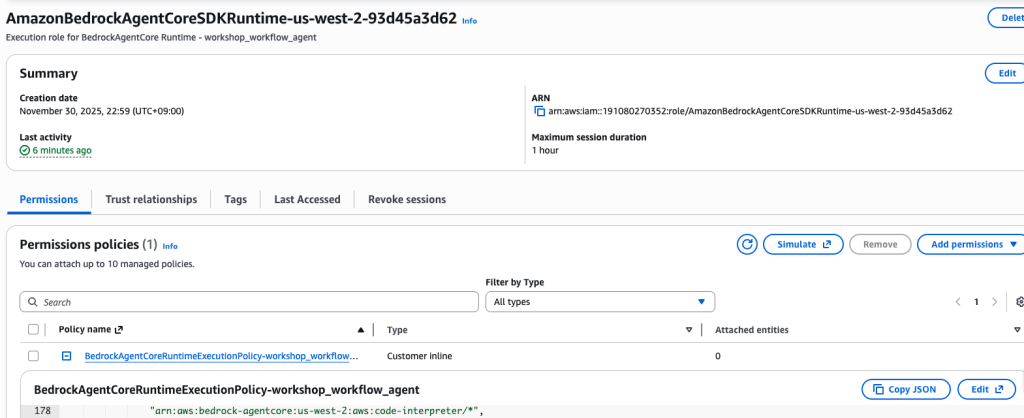The width and height of the screenshot is (1024, 418).
Task: Open the Trust relationships tab
Action: click(x=151, y=199)
